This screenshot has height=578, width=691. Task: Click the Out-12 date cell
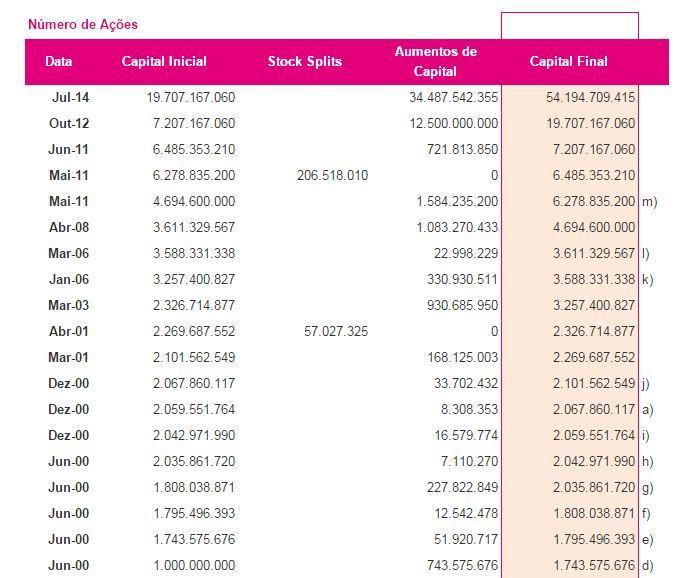pyautogui.click(x=69, y=123)
